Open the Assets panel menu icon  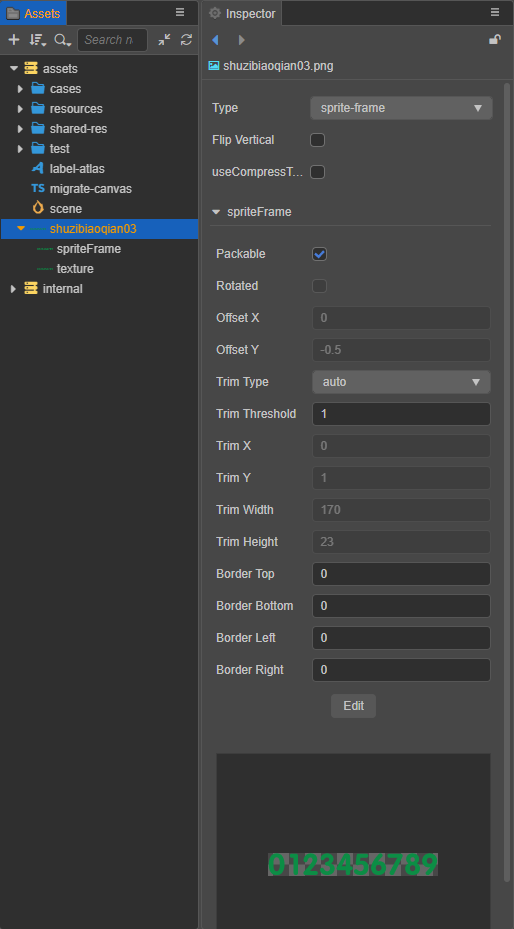180,12
